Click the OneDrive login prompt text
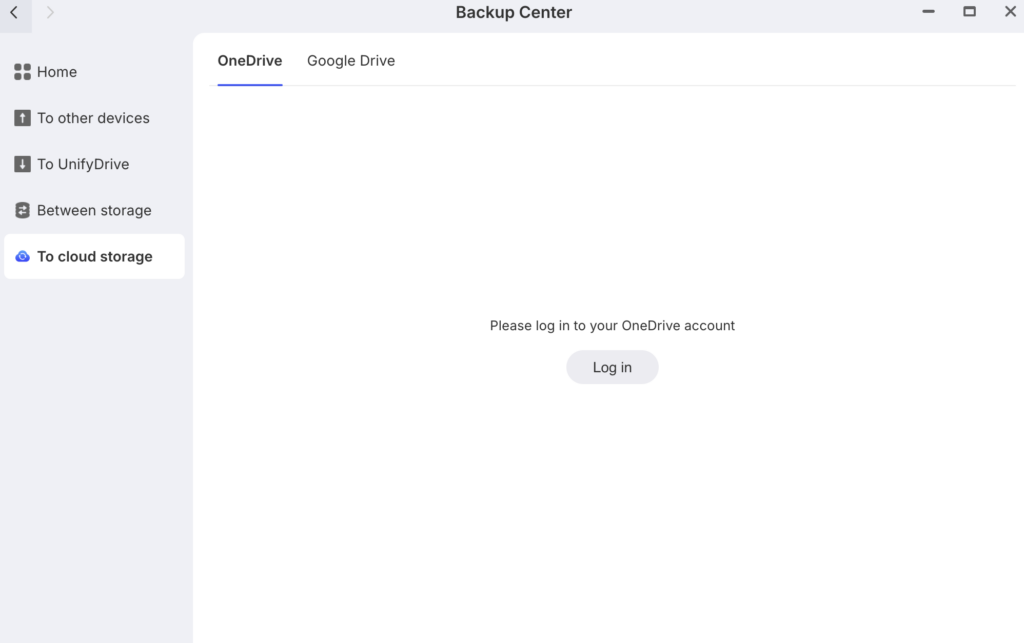1024x643 pixels. (x=612, y=326)
